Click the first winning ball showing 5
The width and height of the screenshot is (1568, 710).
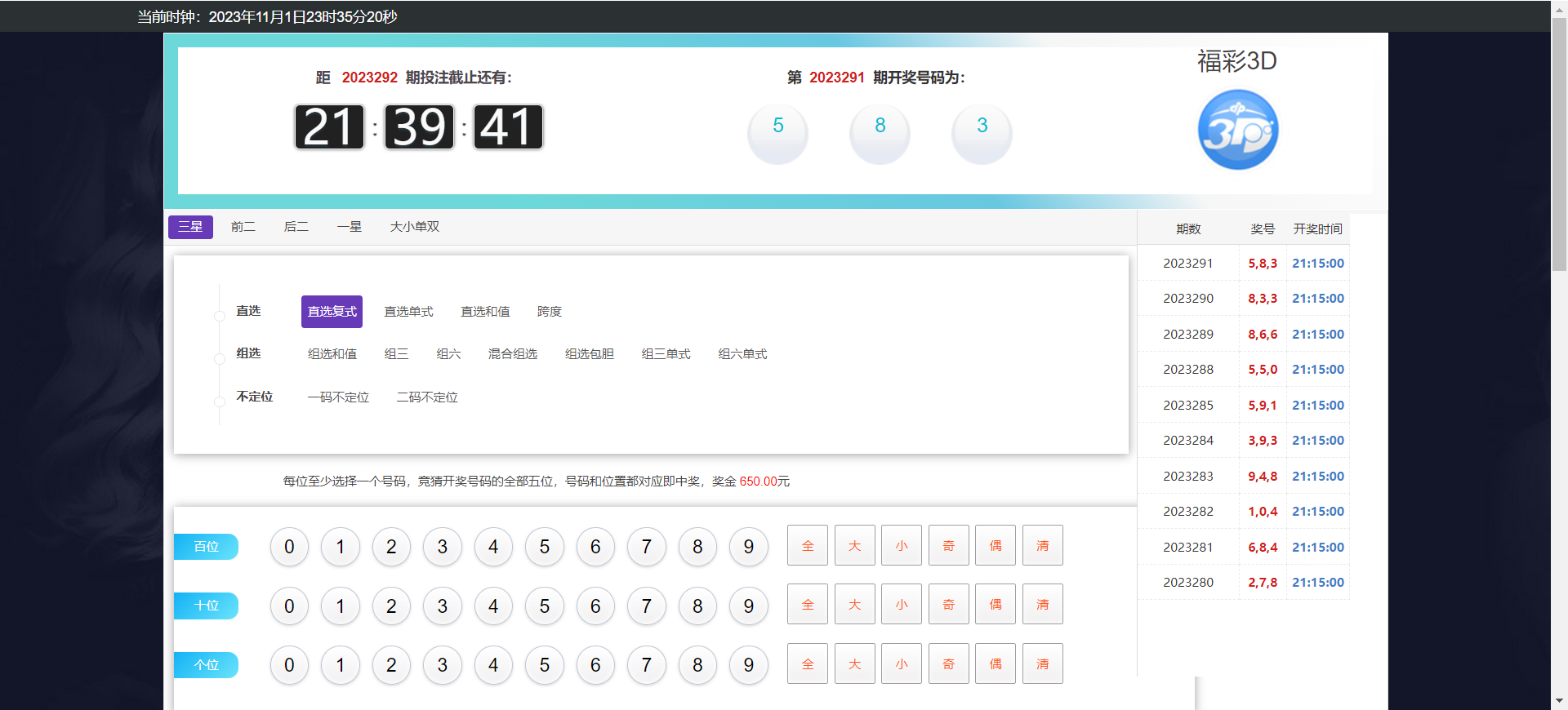(777, 133)
